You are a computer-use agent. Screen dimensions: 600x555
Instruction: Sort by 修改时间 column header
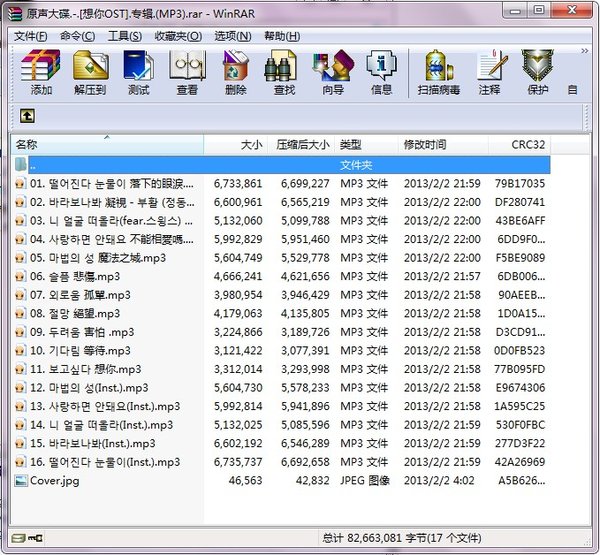[443, 145]
